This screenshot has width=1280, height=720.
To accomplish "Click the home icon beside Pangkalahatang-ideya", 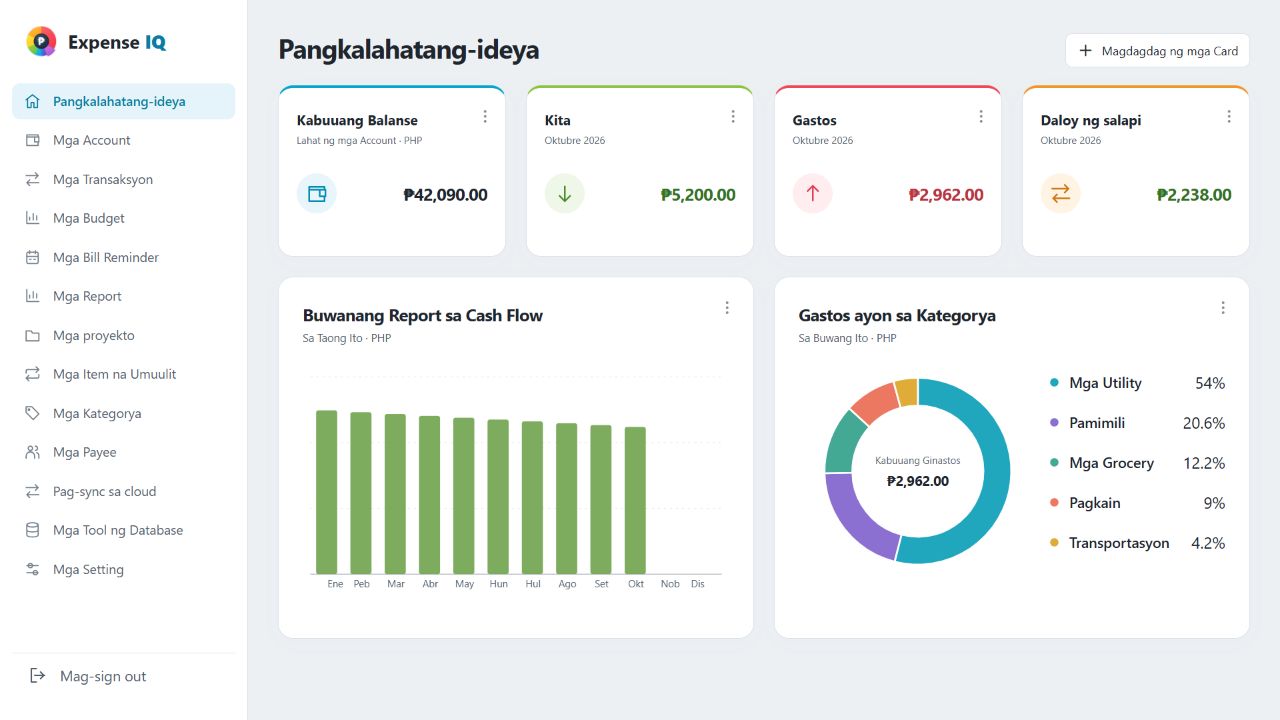I will click(32, 101).
